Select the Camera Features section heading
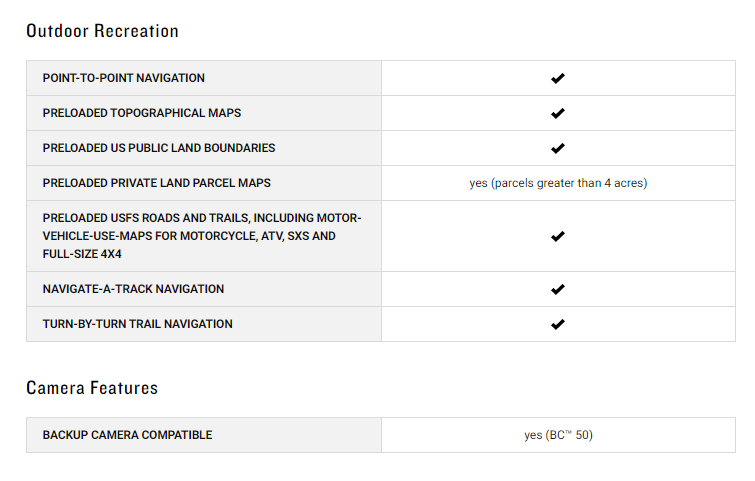Screen dimensions: 755x481 point(92,388)
